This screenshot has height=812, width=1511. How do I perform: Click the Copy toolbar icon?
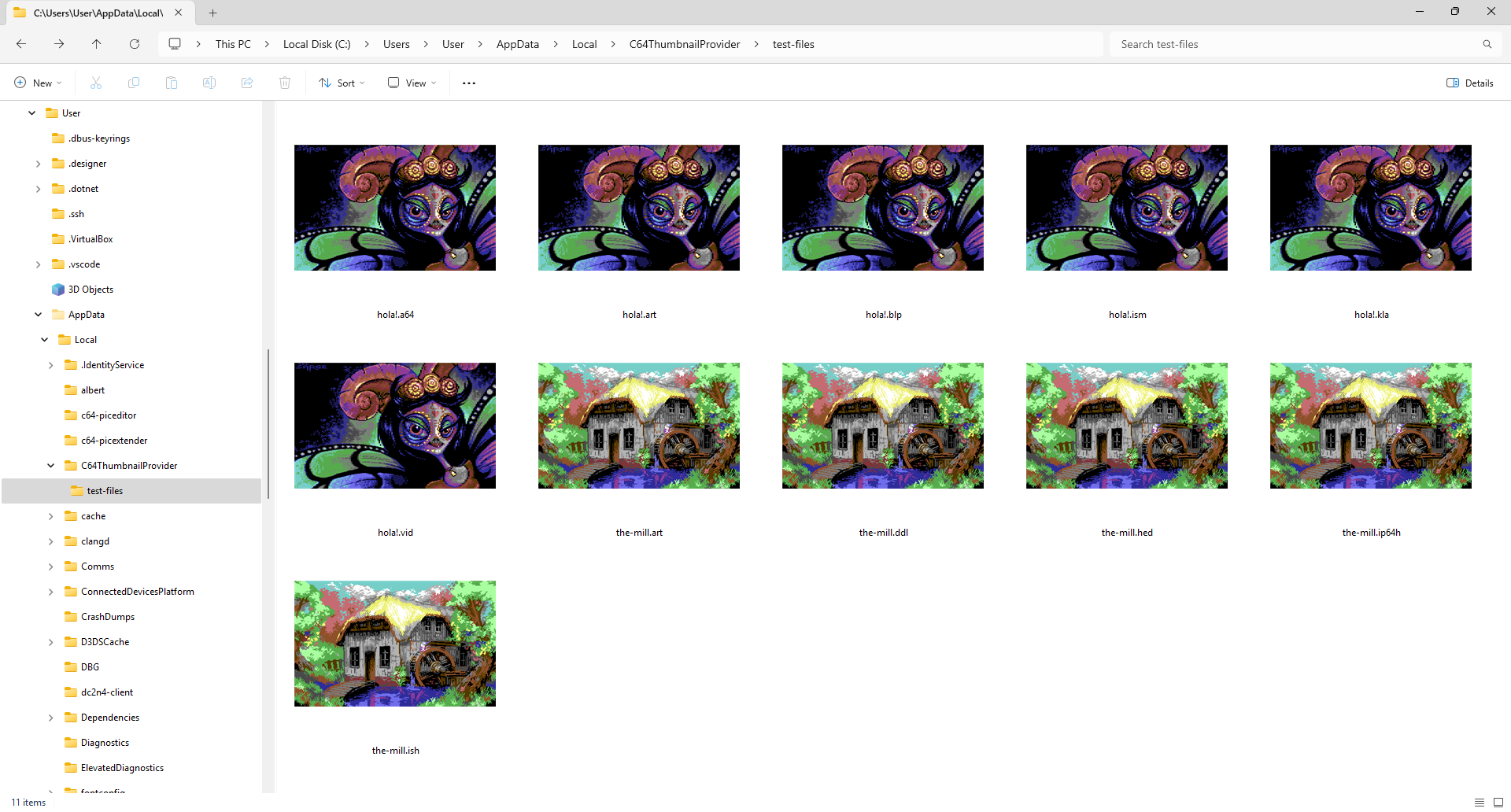tap(134, 83)
